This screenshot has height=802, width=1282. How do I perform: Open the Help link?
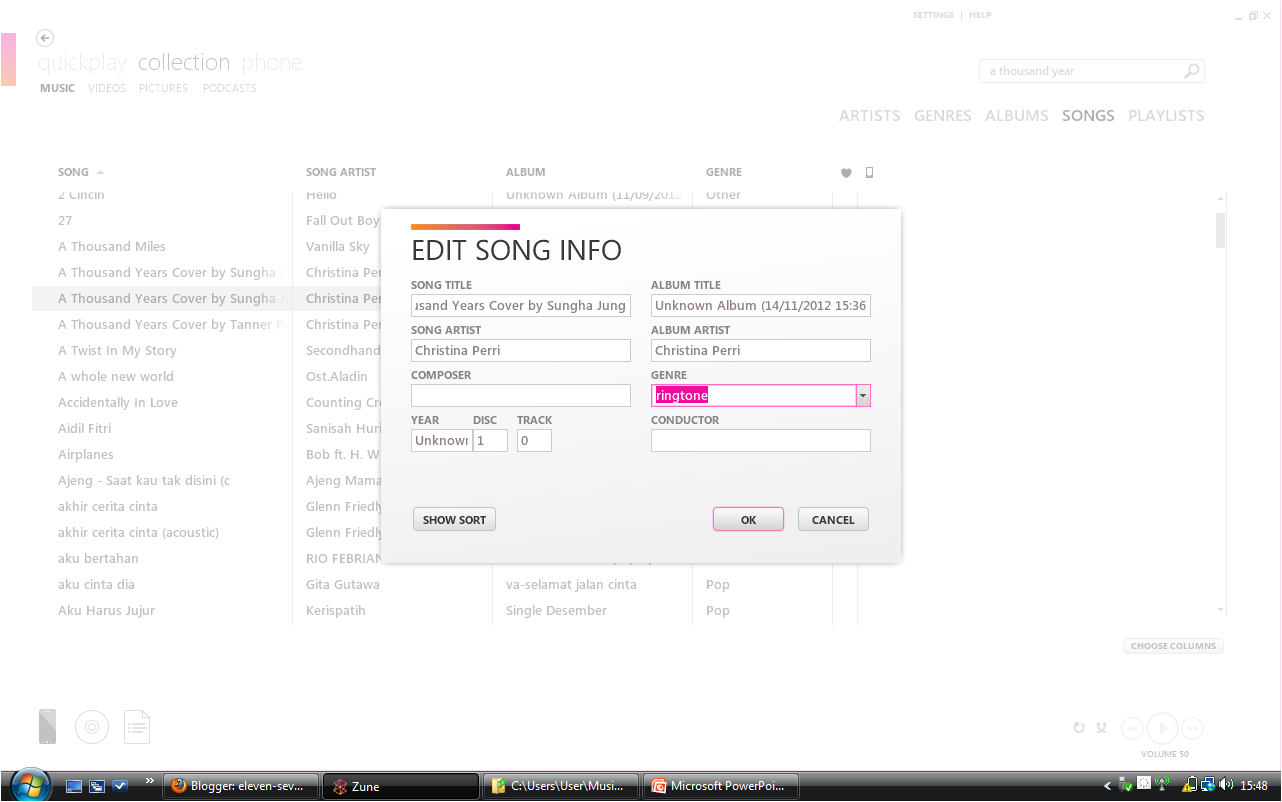click(980, 16)
